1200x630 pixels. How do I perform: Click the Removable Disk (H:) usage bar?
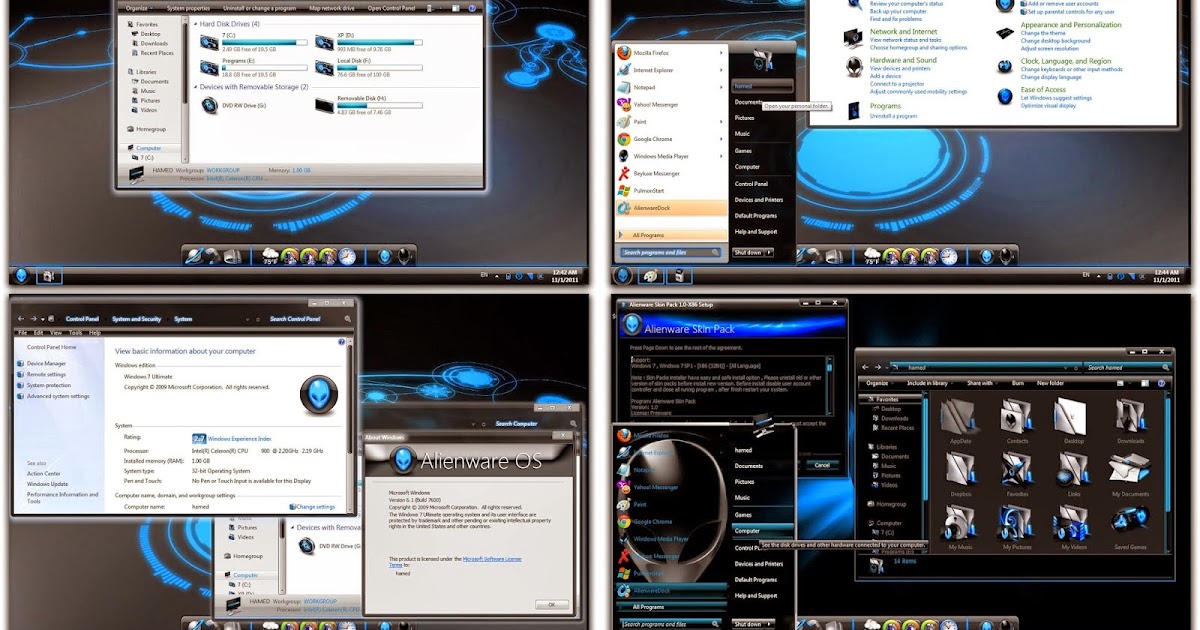(x=381, y=106)
